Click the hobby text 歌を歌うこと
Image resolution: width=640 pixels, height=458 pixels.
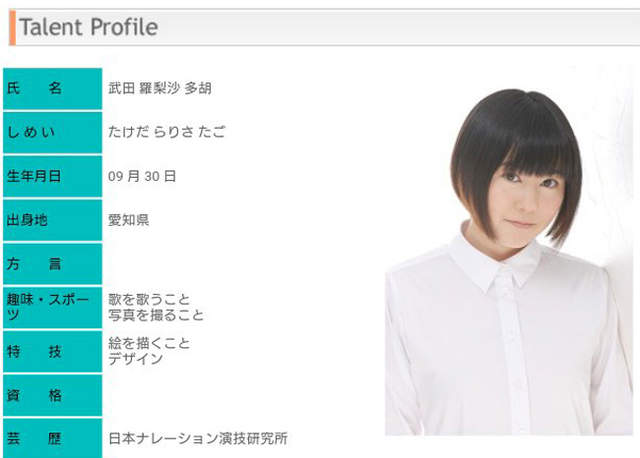coord(149,300)
